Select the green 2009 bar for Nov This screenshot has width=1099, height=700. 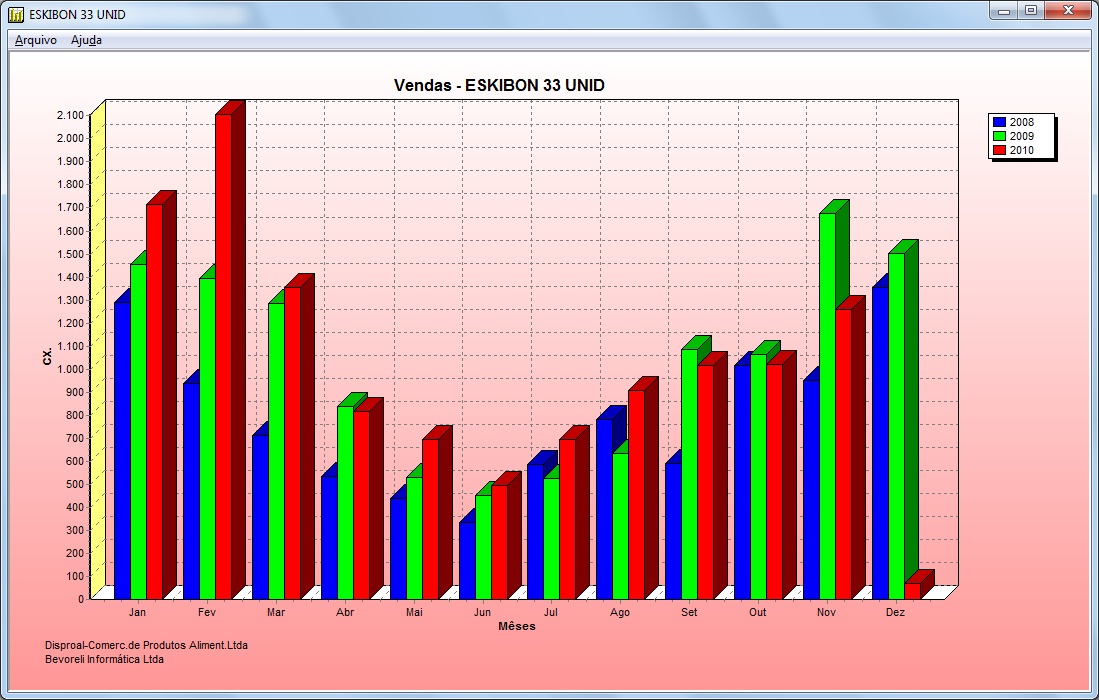click(828, 406)
